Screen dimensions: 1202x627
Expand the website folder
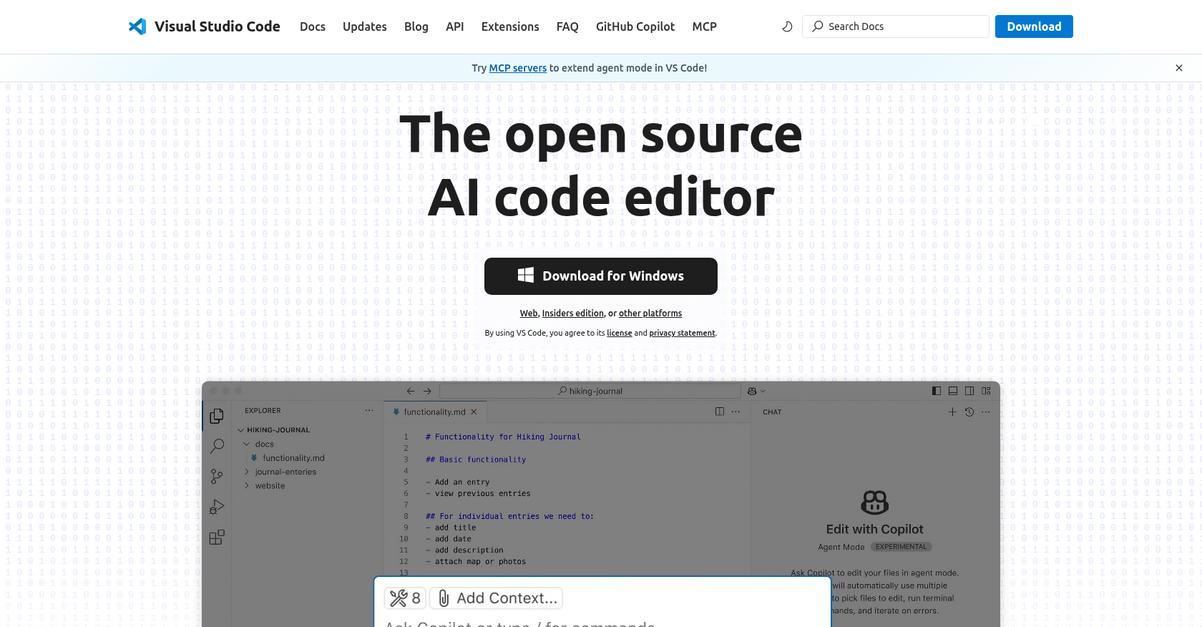coord(247,486)
